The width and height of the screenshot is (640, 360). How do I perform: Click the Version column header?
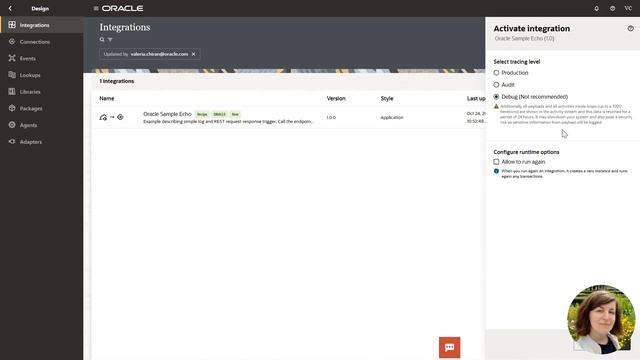[x=336, y=98]
